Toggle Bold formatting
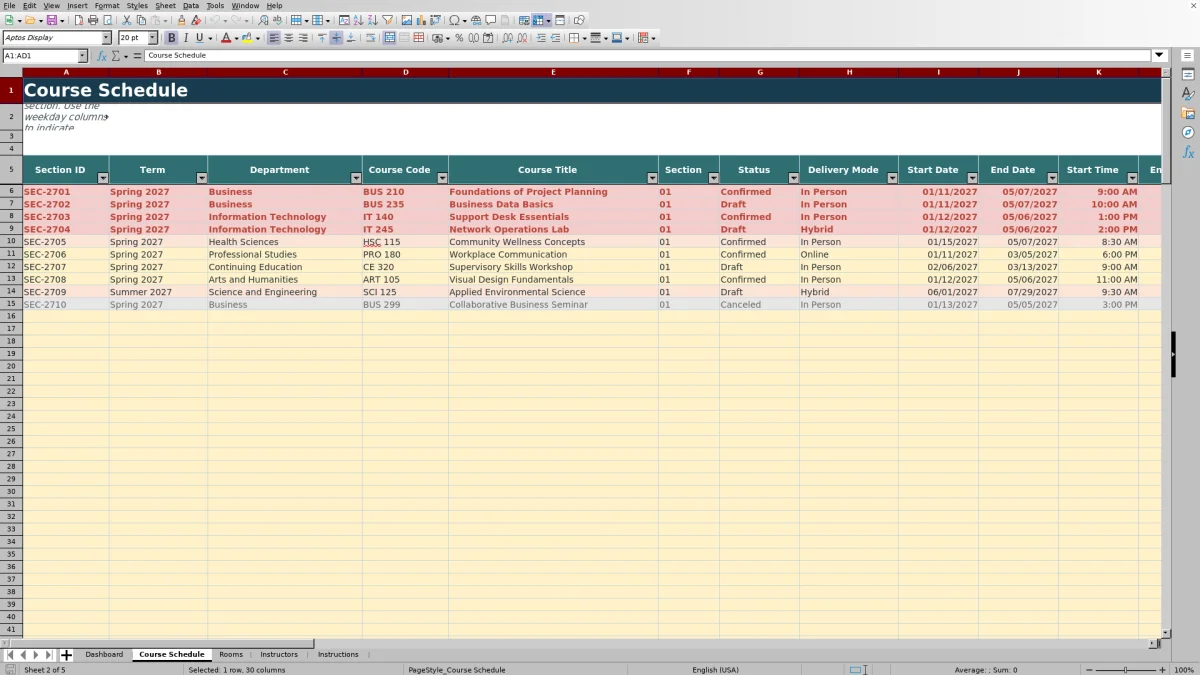Image resolution: width=1200 pixels, height=675 pixels. (x=171, y=38)
